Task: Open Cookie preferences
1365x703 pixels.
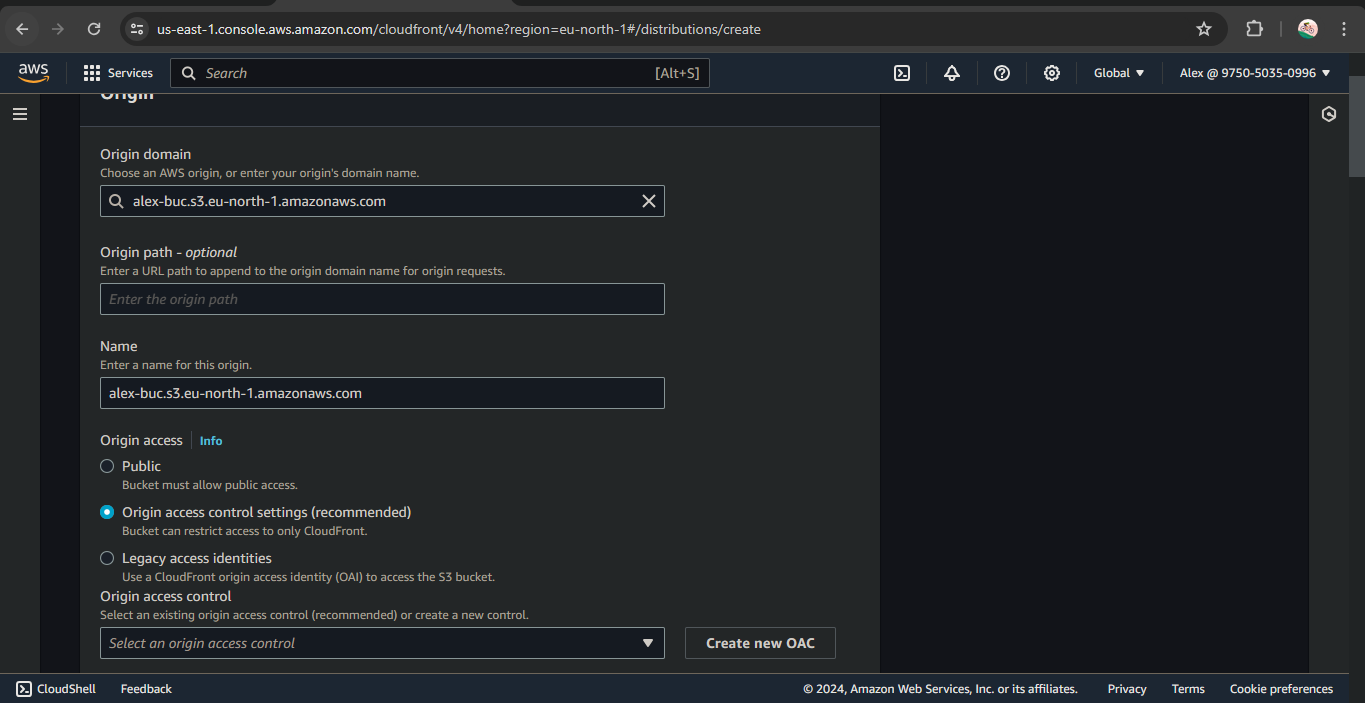Action: coord(1281,689)
